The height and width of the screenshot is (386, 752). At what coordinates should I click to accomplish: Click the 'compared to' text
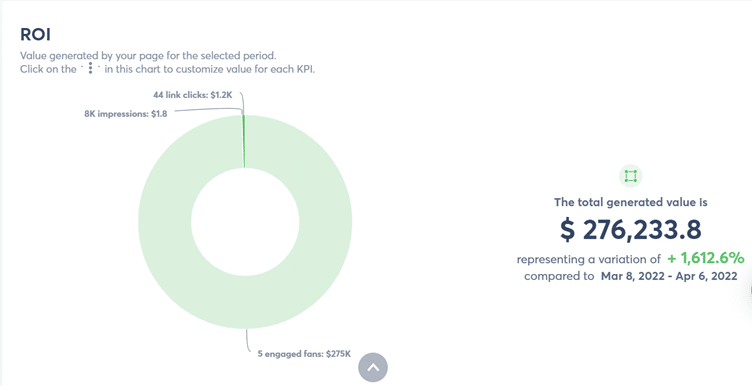tap(559, 277)
